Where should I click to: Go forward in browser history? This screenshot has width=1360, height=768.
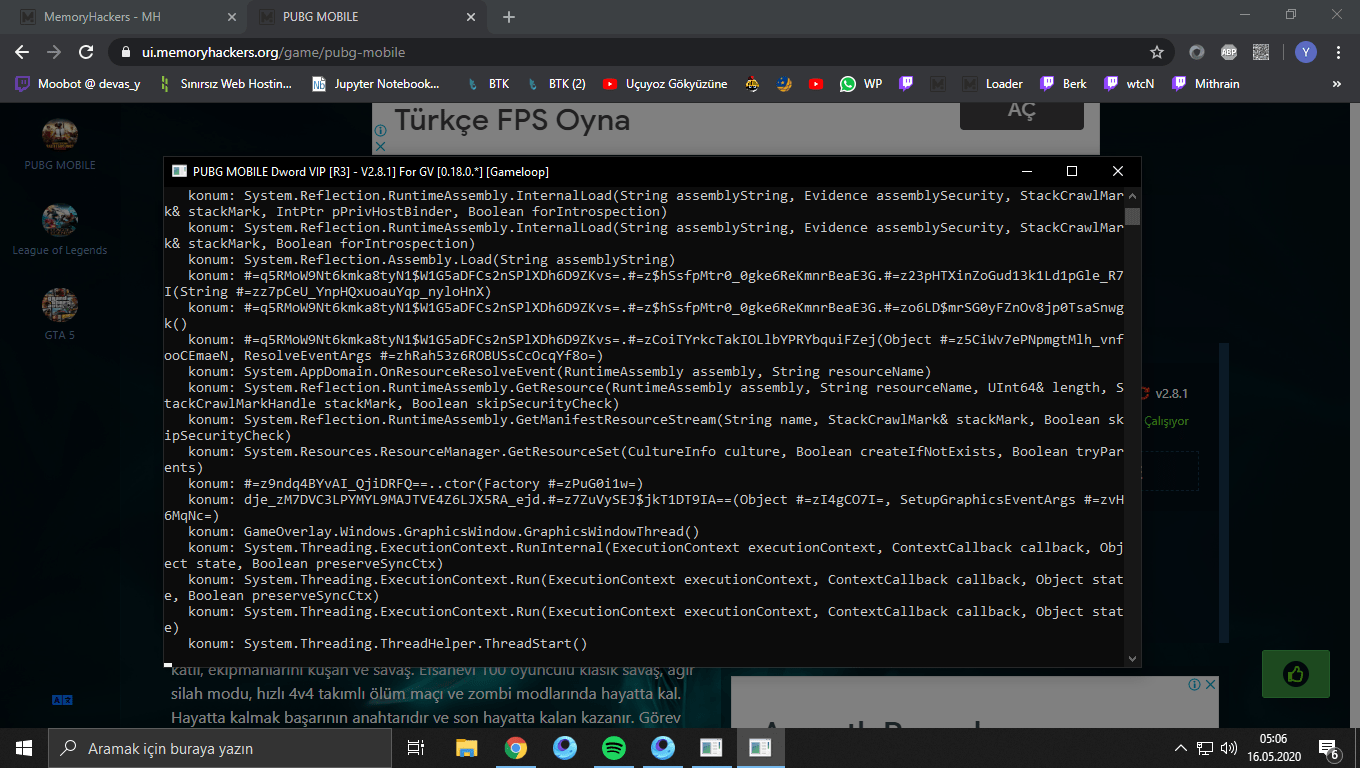pyautogui.click(x=54, y=52)
